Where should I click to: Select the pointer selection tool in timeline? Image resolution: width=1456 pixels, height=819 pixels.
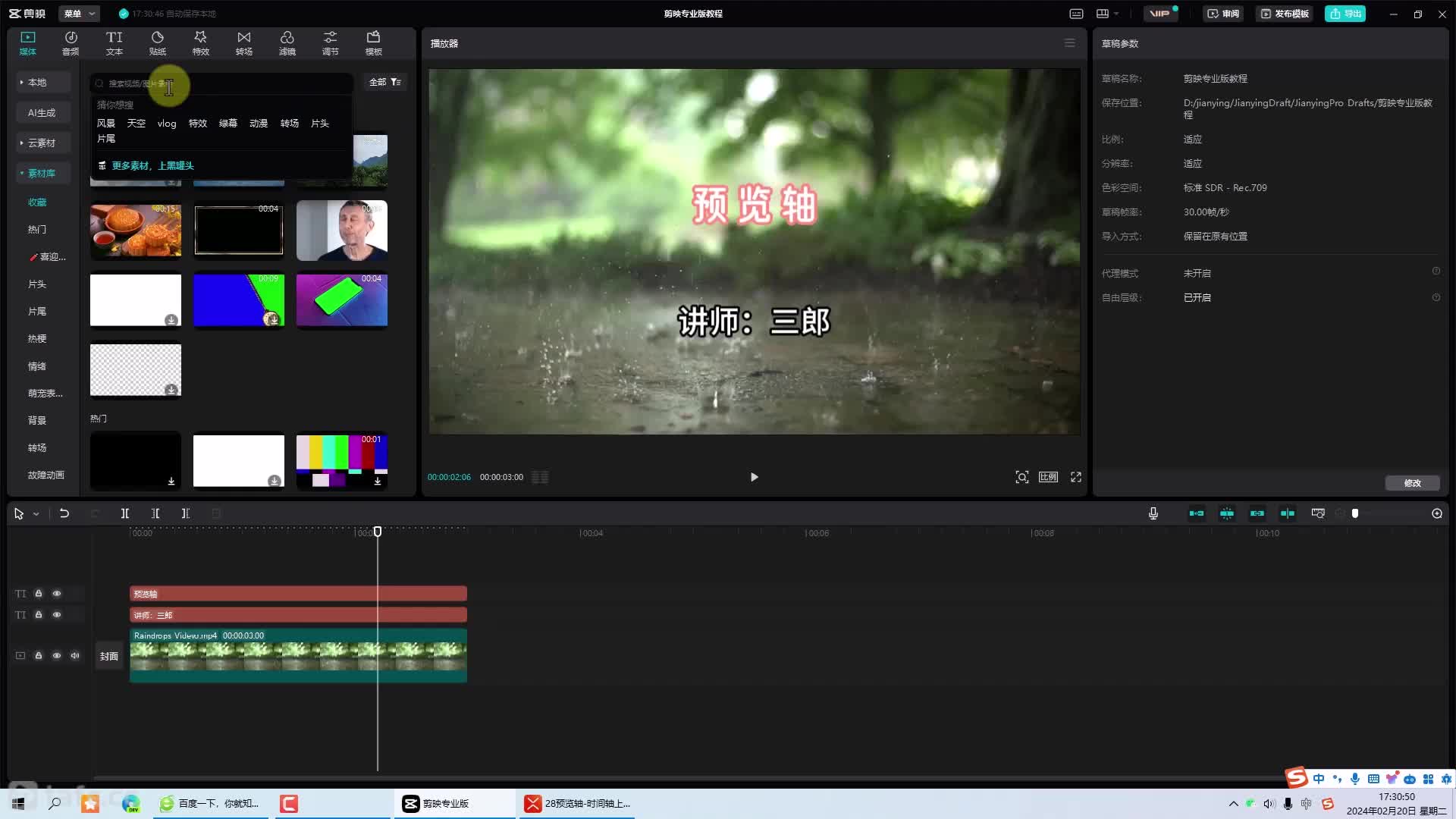coord(19,513)
